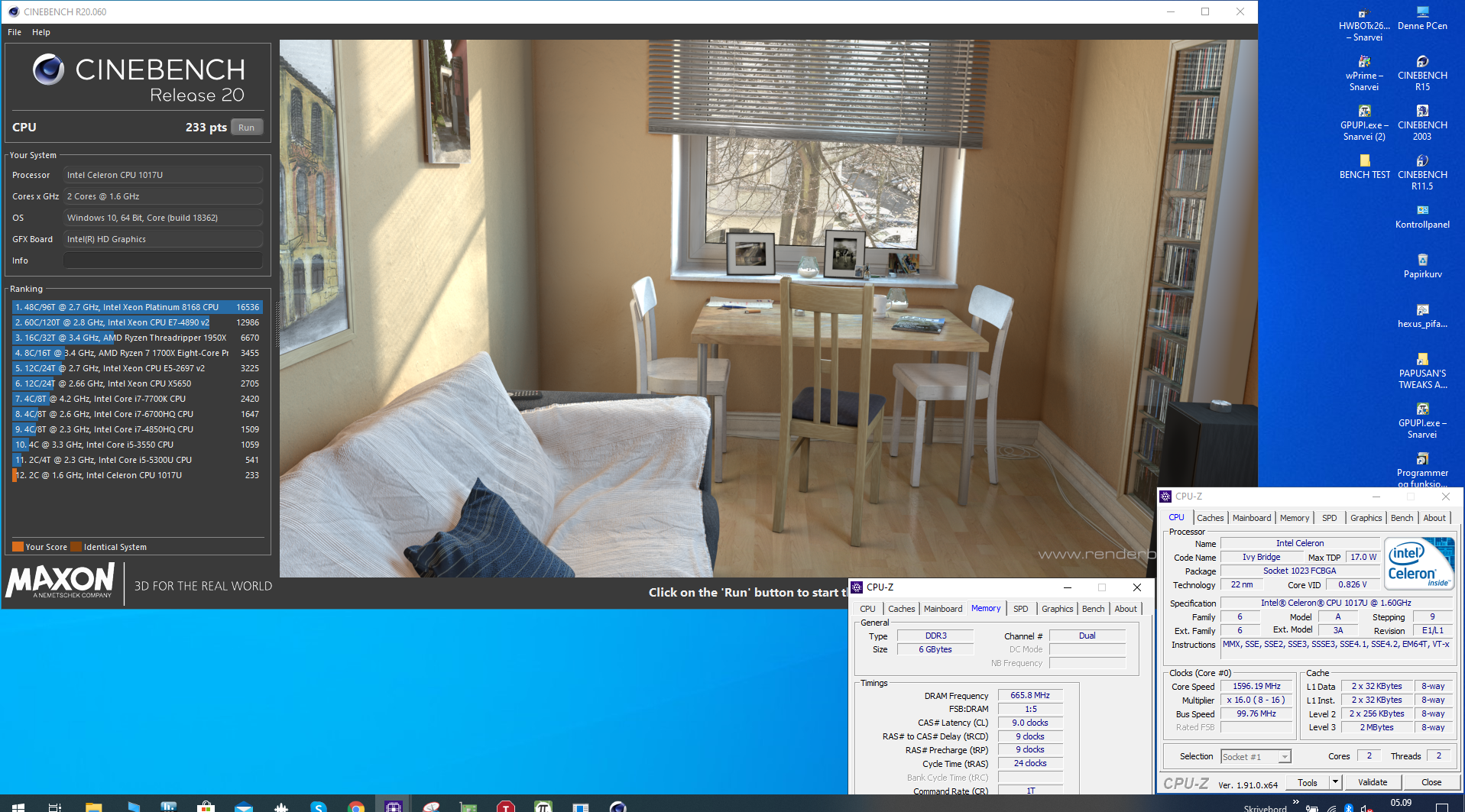Click the Bluetooth tray icon
This screenshot has width=1465, height=812.
click(x=1349, y=807)
